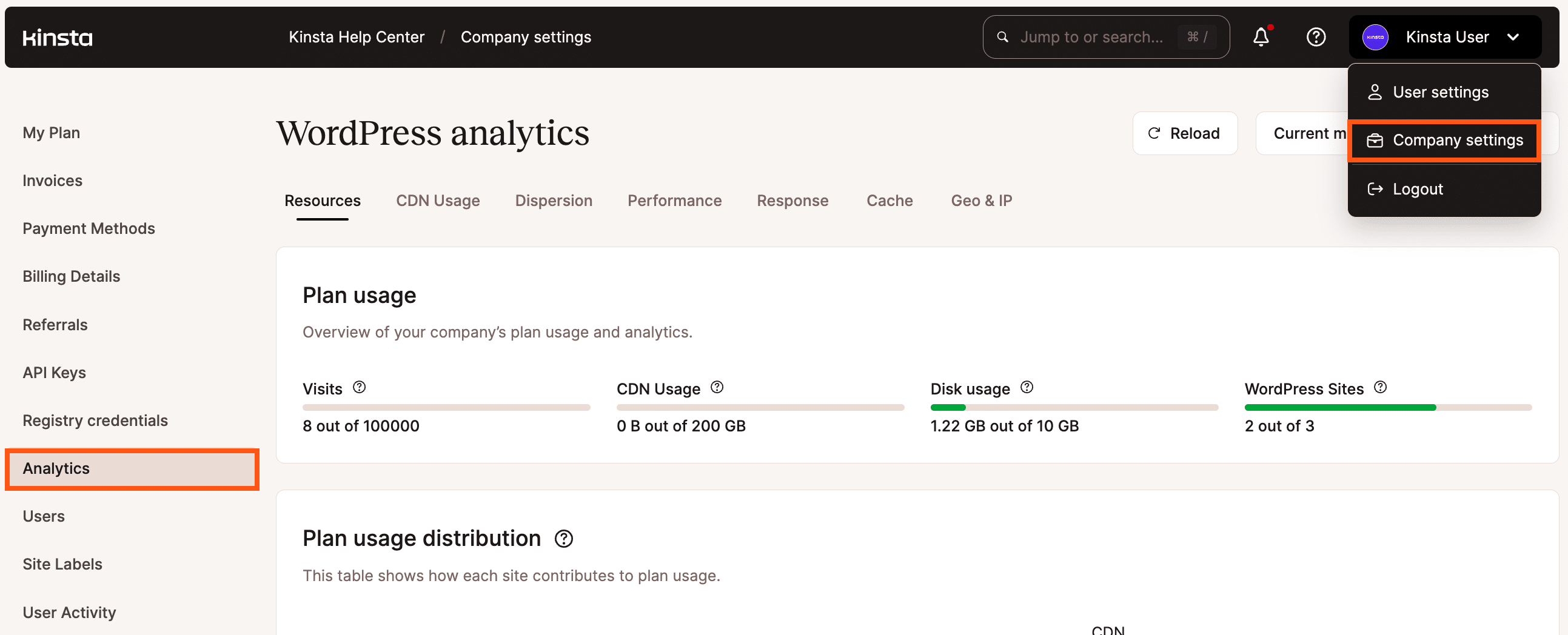Click the Disk usage info icon
The height and width of the screenshot is (635, 1568).
tap(1027, 387)
